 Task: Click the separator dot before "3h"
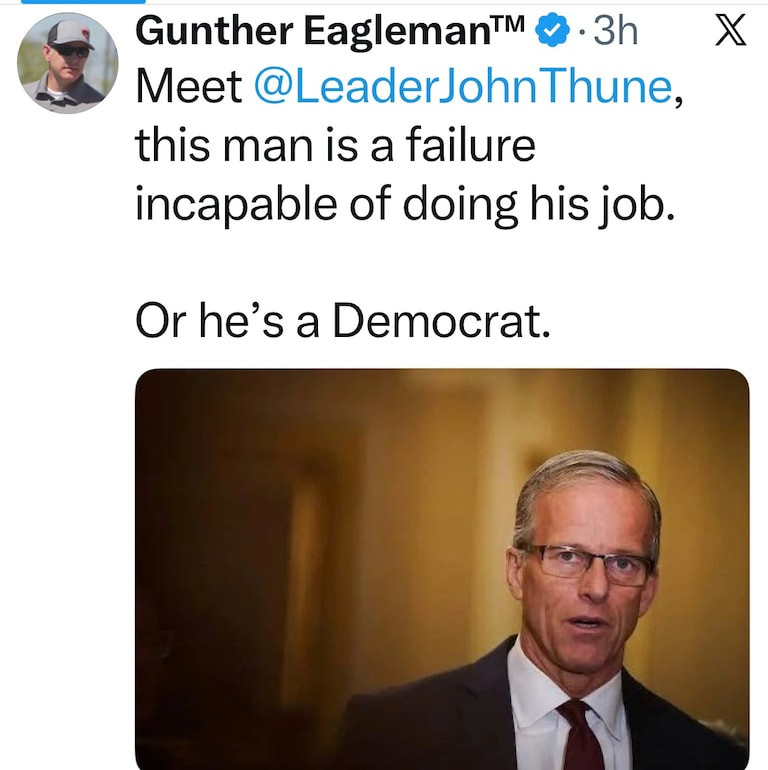[580, 33]
